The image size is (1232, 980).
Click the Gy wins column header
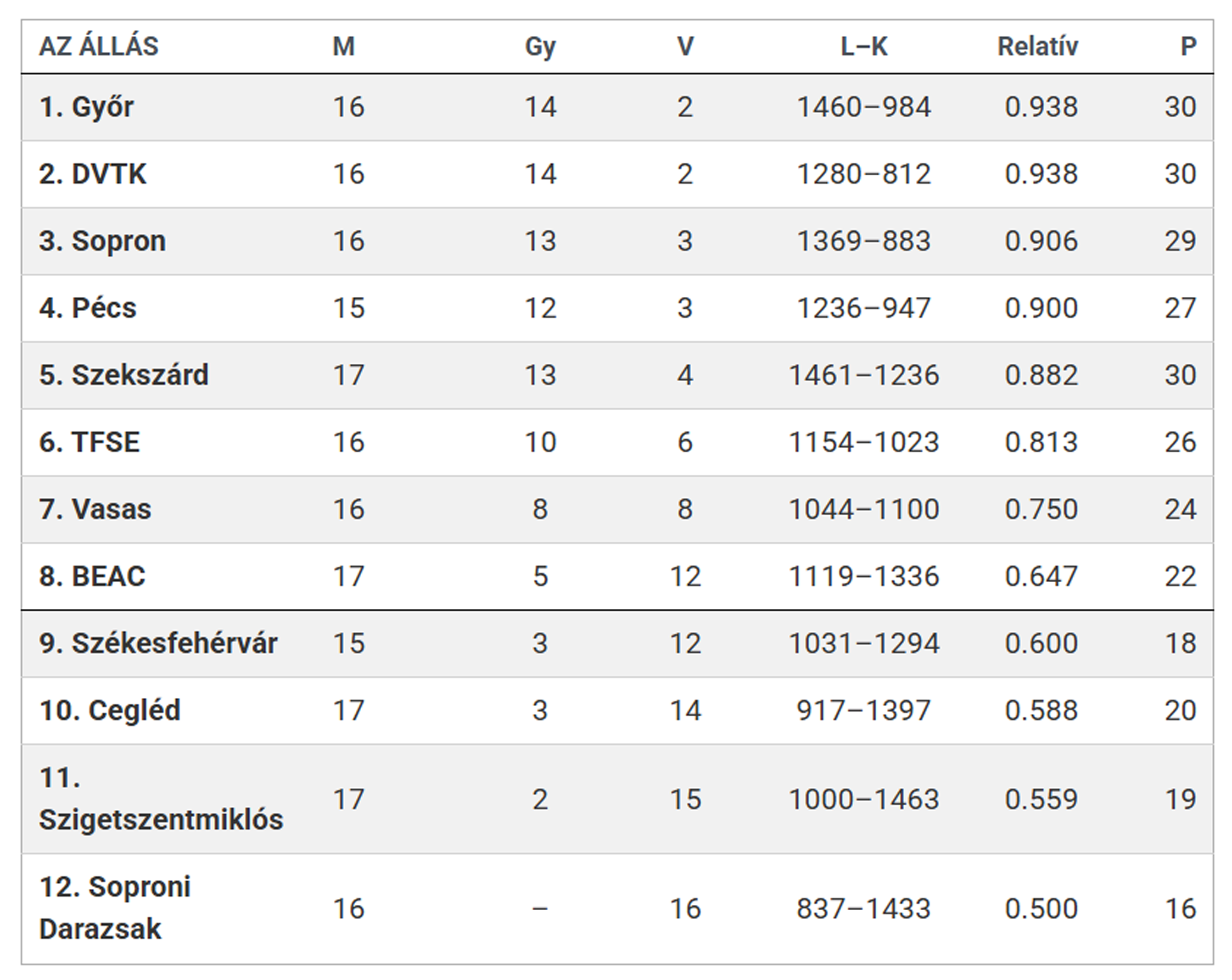pos(540,46)
